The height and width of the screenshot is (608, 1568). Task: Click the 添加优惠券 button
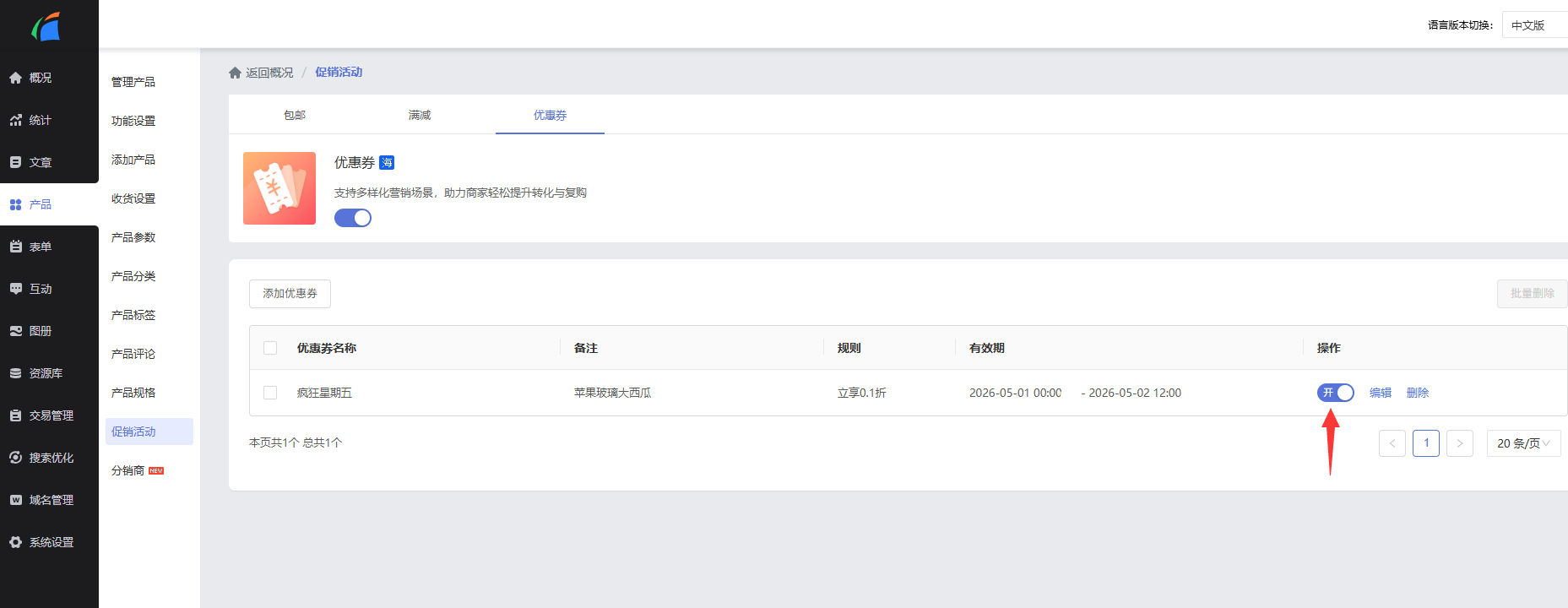tap(290, 294)
